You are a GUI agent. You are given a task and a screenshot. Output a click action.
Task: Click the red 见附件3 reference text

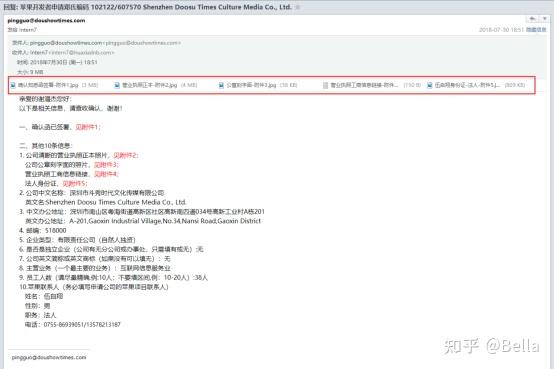(x=107, y=165)
